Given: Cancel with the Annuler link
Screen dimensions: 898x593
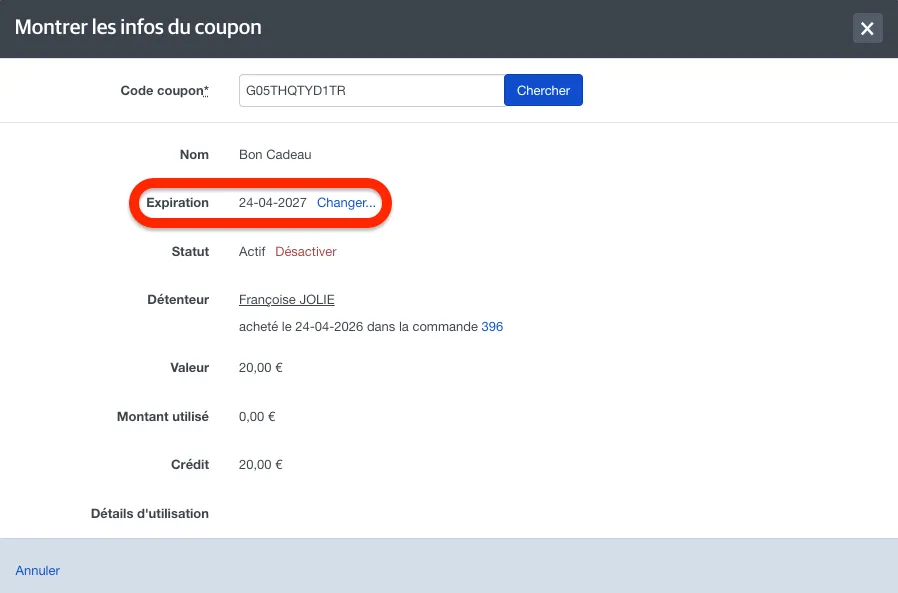Looking at the screenshot, I should 37,571.
